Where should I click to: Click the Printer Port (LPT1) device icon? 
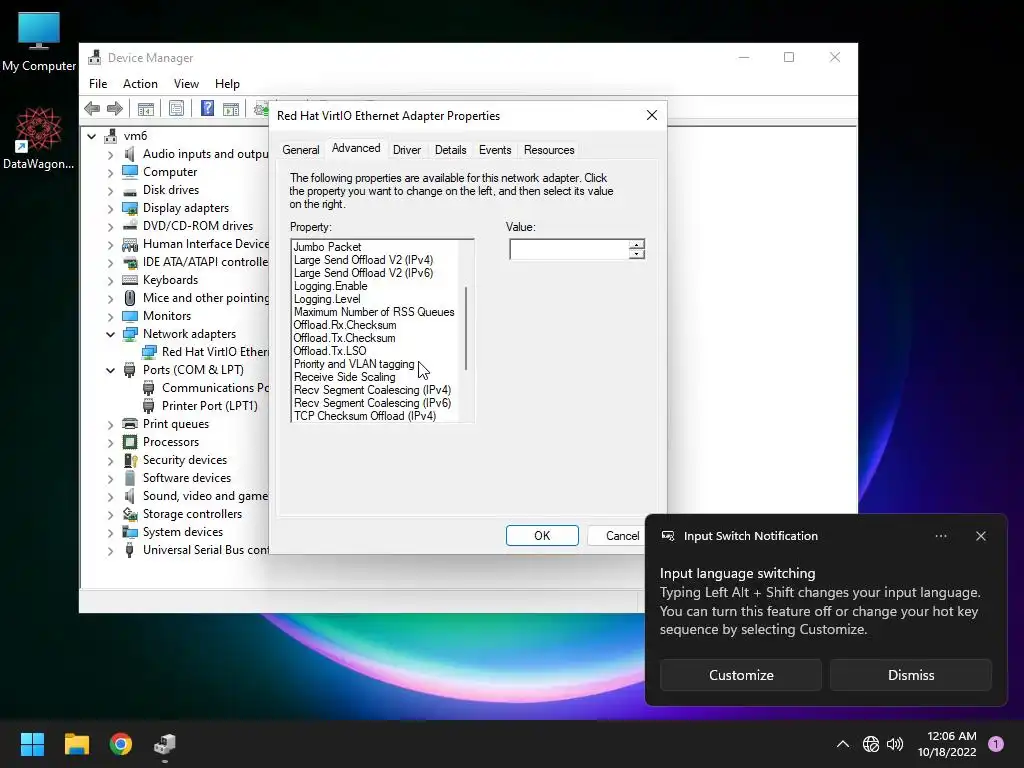[x=149, y=406]
